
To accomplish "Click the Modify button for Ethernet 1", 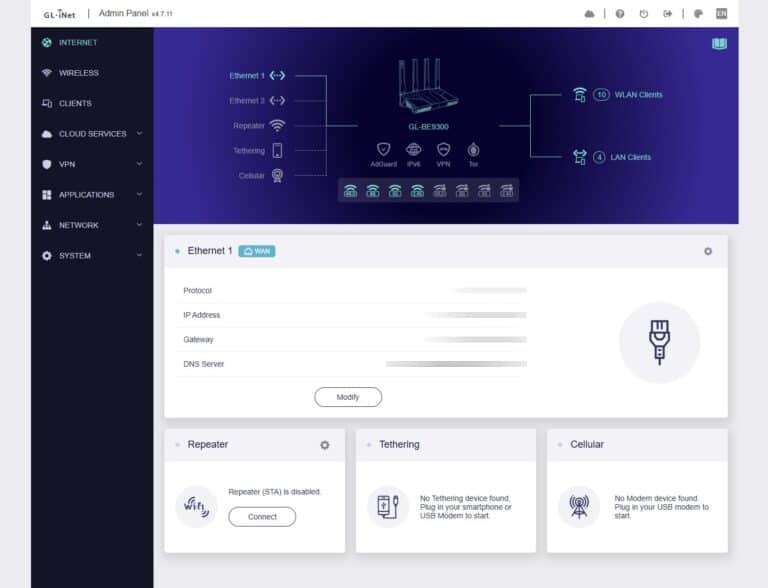I will 348,397.
